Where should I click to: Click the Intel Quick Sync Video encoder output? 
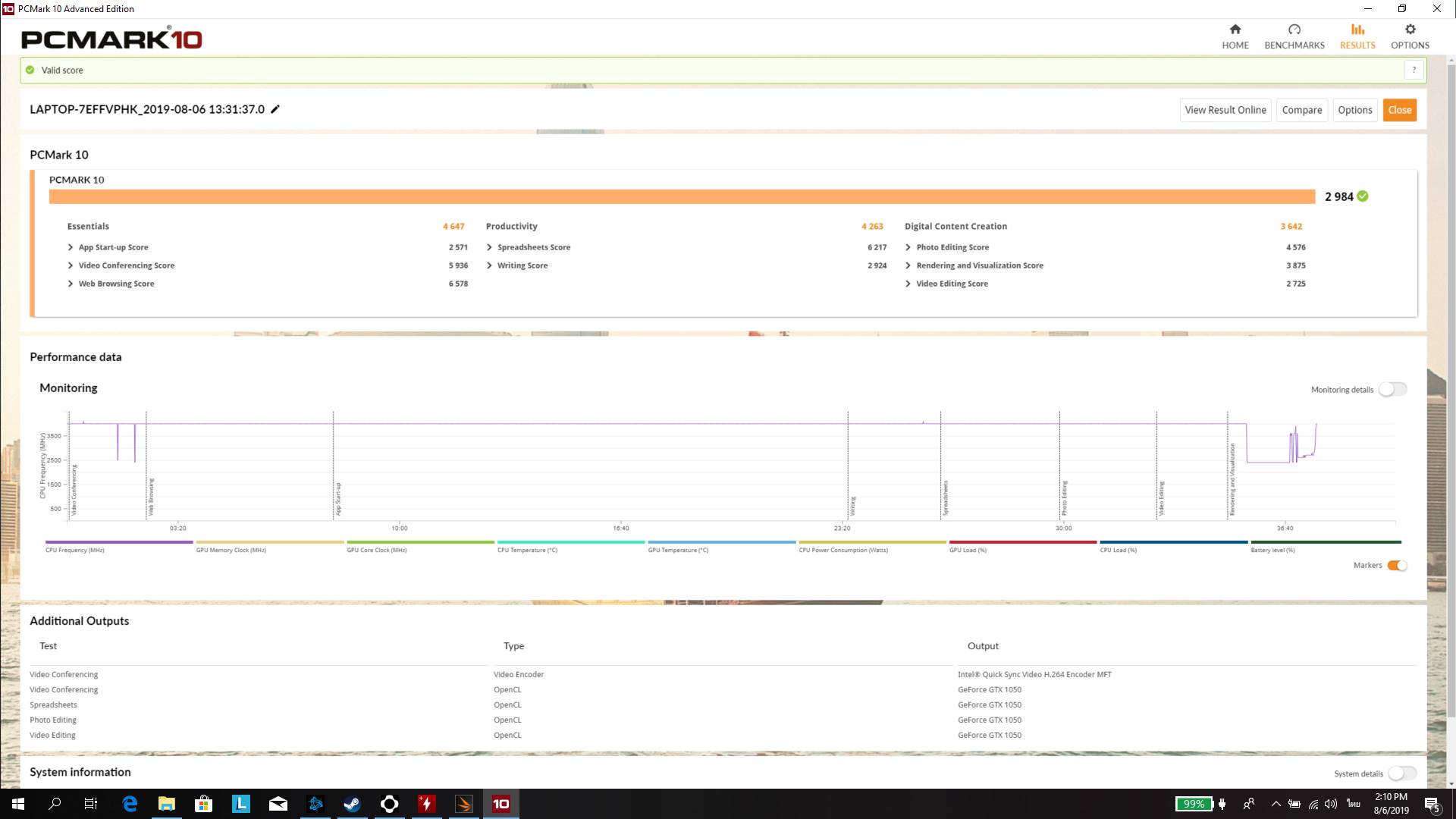point(1034,674)
